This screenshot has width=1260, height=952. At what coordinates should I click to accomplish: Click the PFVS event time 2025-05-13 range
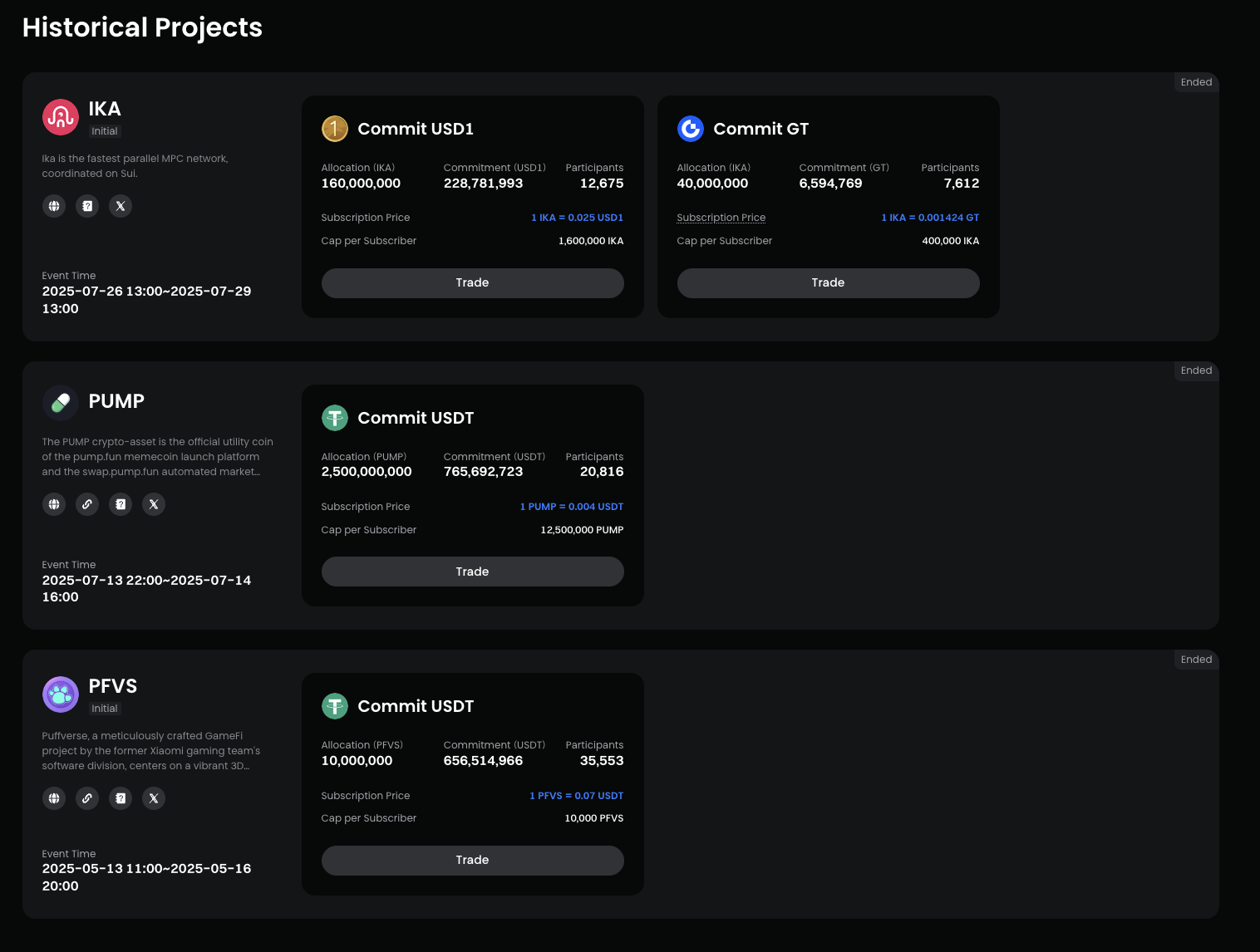[x=146, y=877]
